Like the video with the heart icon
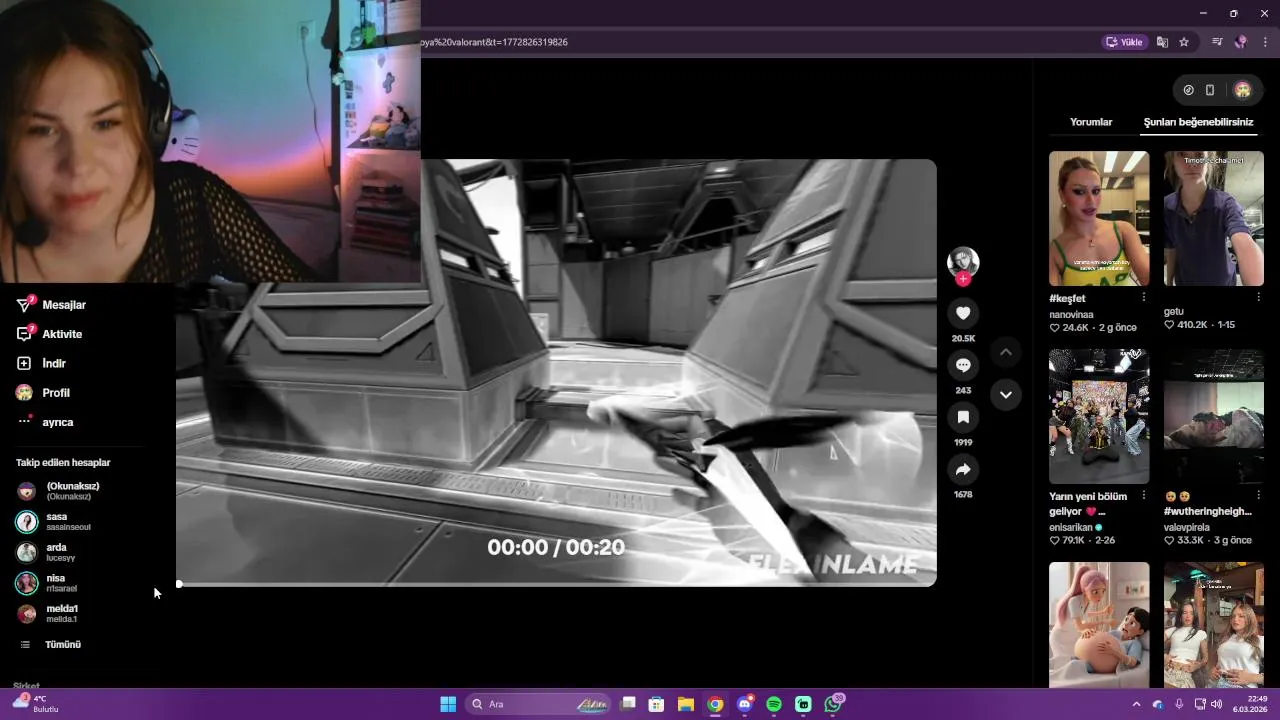This screenshot has height=720, width=1280. pyautogui.click(x=963, y=313)
